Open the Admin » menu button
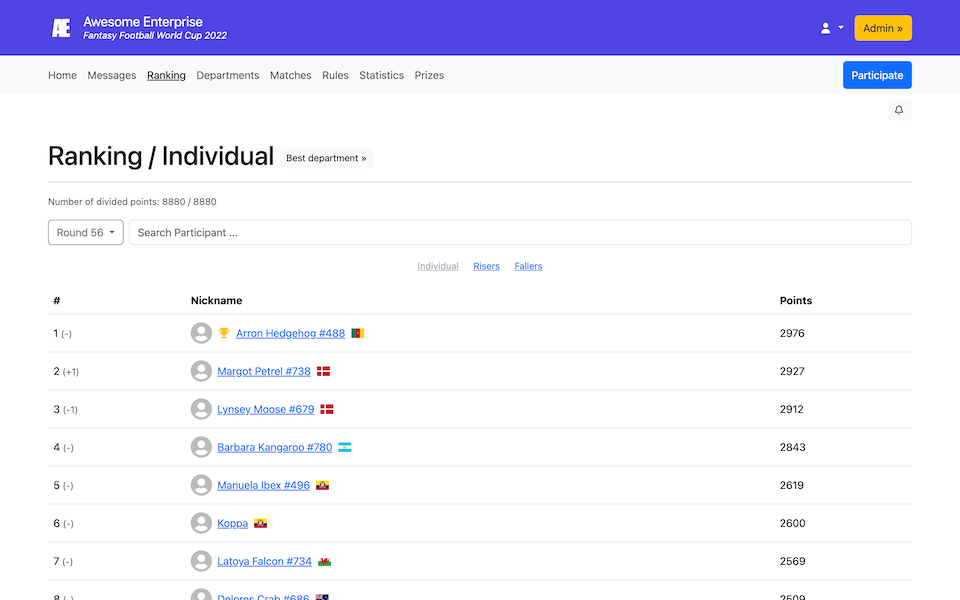Image resolution: width=960 pixels, height=600 pixels. click(x=882, y=28)
